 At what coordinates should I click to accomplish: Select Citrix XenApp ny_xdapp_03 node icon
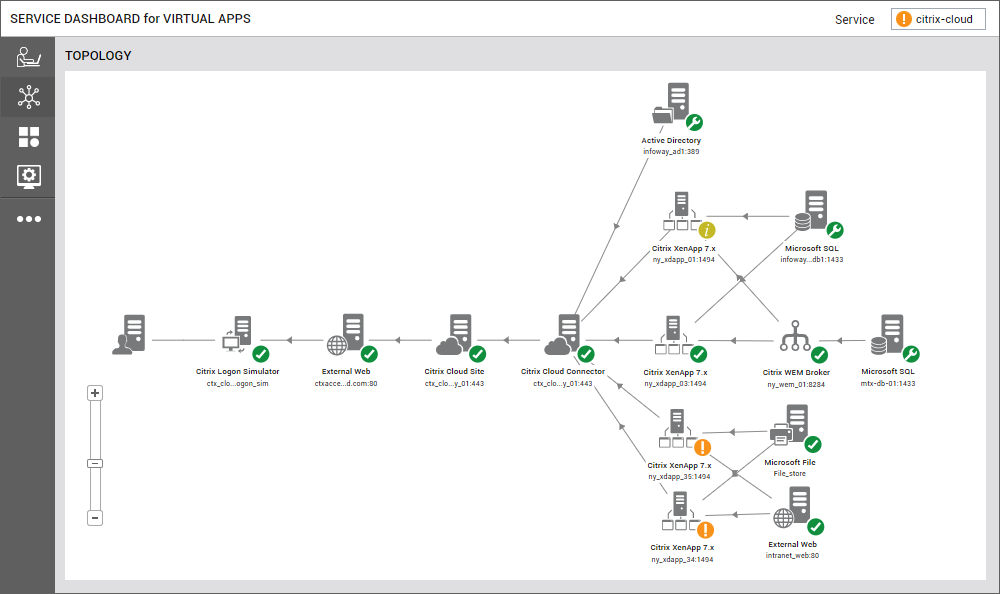click(674, 335)
